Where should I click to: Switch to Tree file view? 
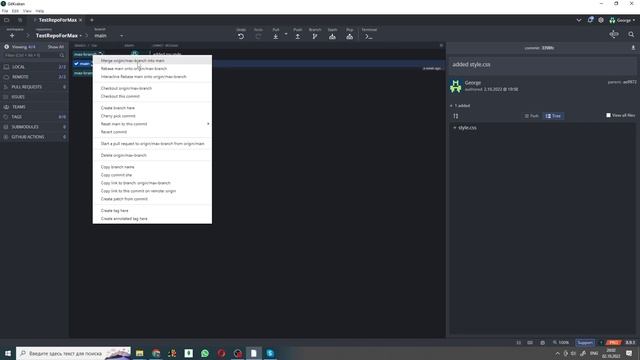pos(553,116)
